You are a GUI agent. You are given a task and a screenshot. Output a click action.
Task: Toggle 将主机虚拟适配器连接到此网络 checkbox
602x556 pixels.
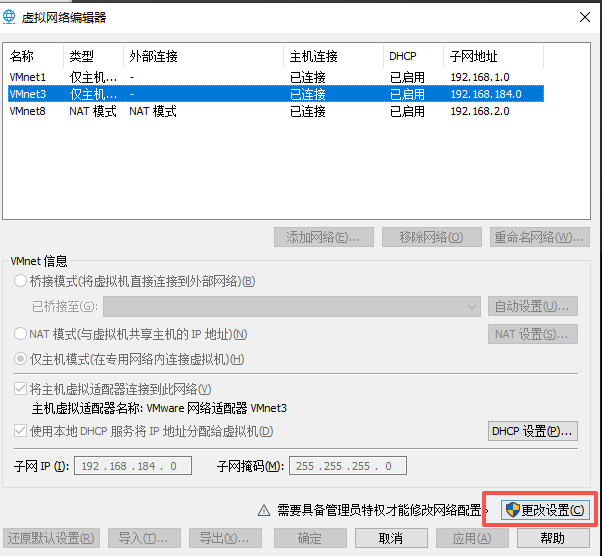tap(20, 389)
